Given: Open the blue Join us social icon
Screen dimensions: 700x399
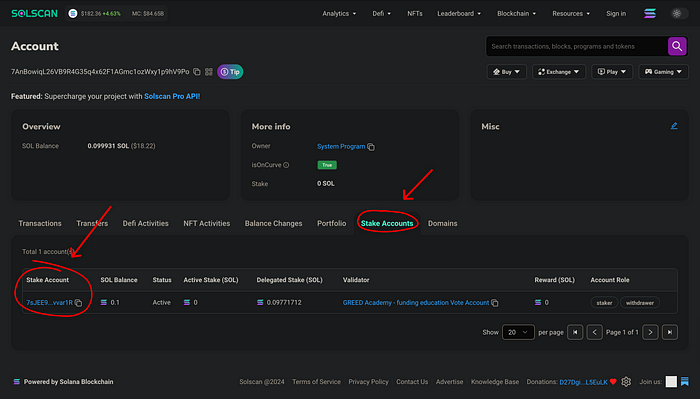Looking at the screenshot, I should tap(684, 382).
